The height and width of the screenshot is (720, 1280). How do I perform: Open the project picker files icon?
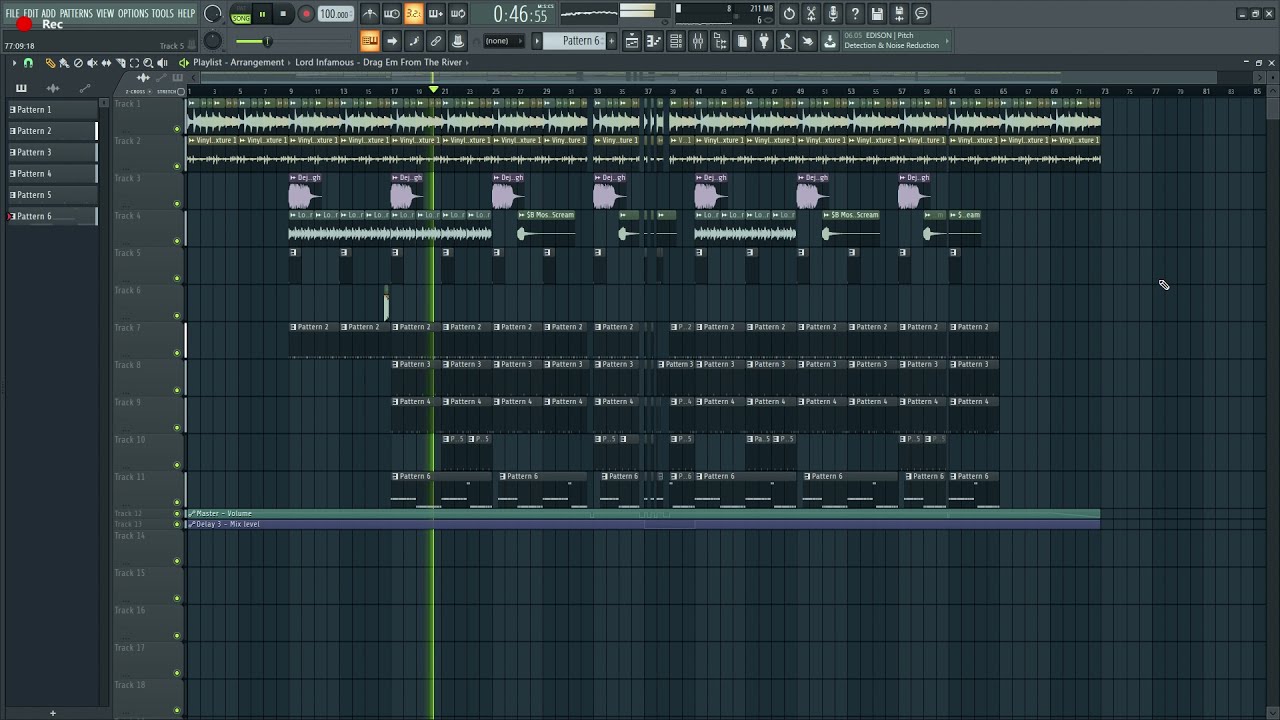click(742, 41)
